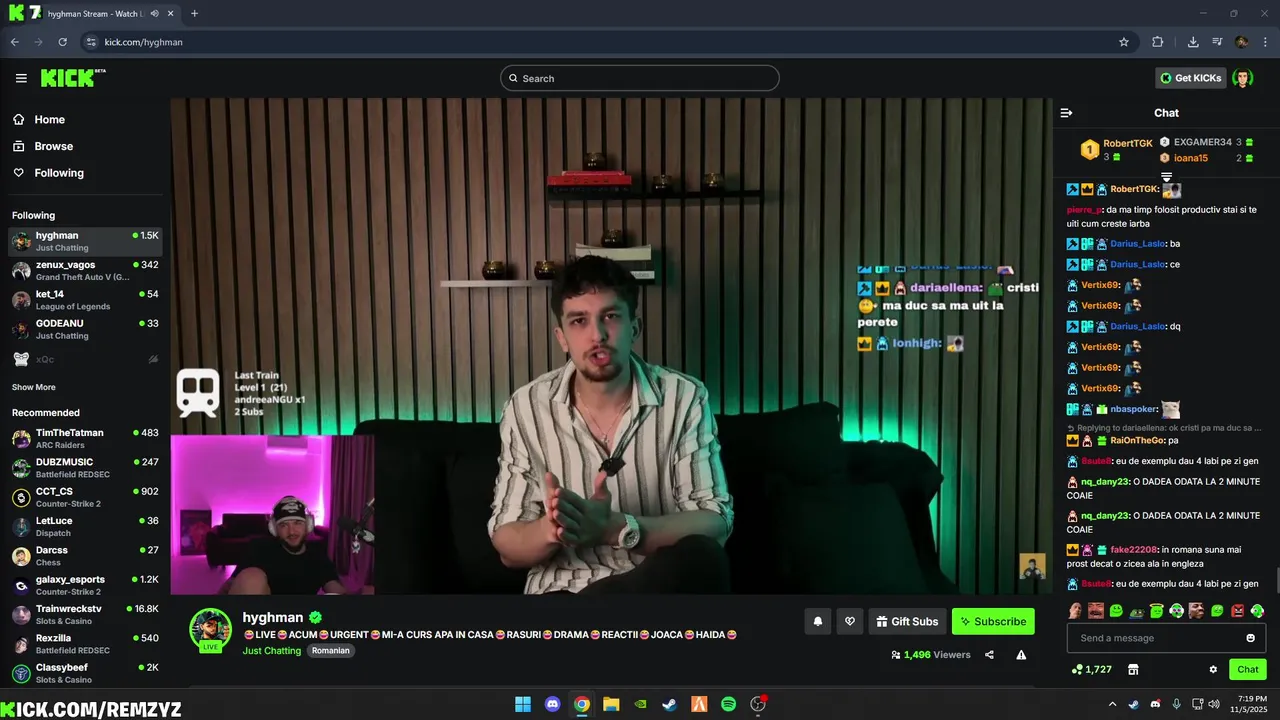Open Darcss Chess channel
Viewport: 1280px width, 720px height.
pos(85,556)
